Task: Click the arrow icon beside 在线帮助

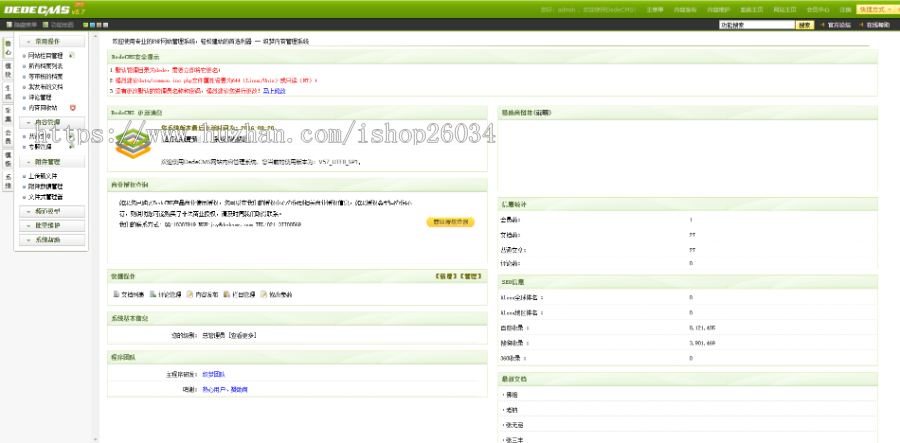Action: pyautogui.click(x=861, y=25)
